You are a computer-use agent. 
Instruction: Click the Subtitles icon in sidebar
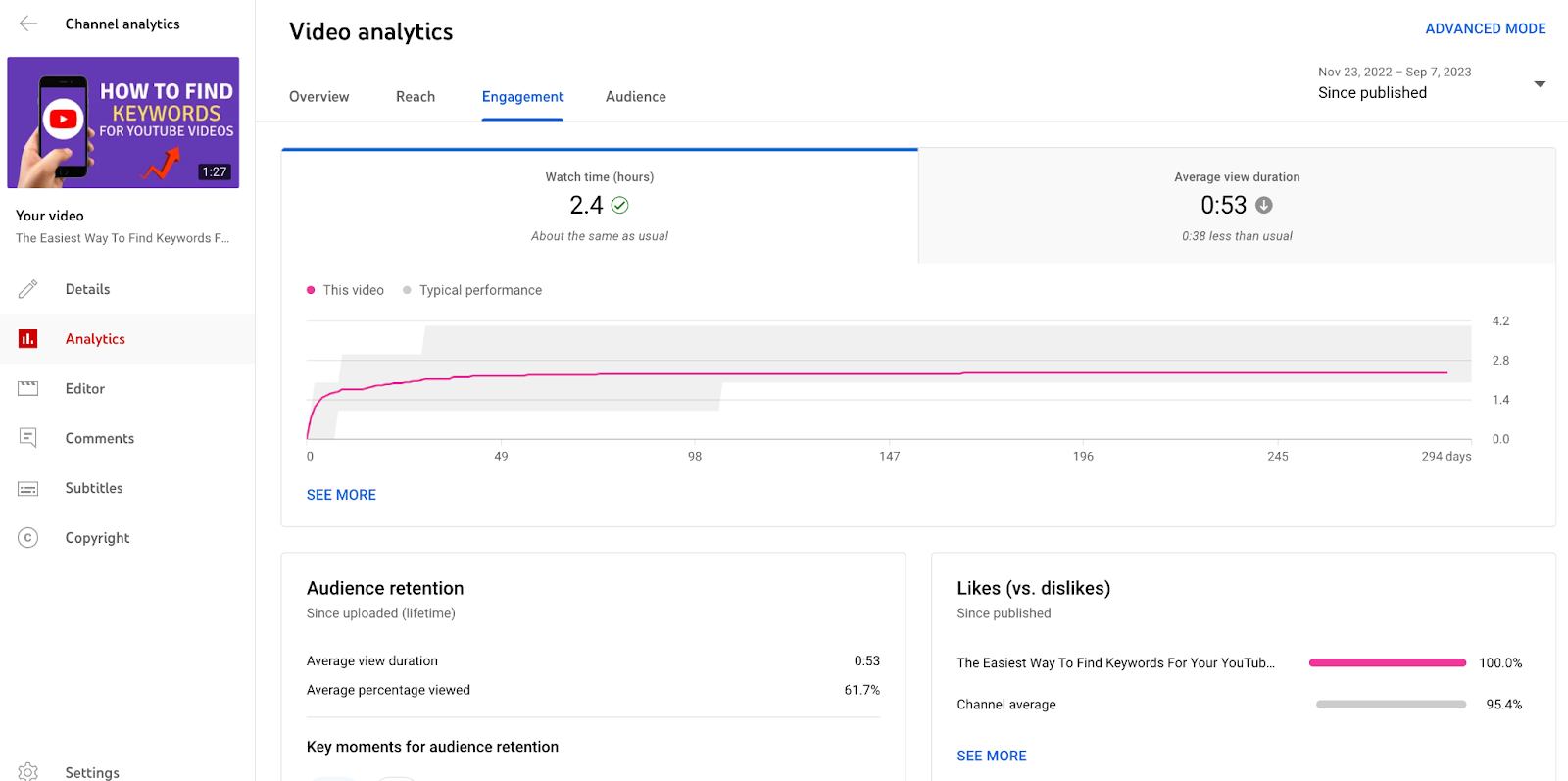[28, 488]
